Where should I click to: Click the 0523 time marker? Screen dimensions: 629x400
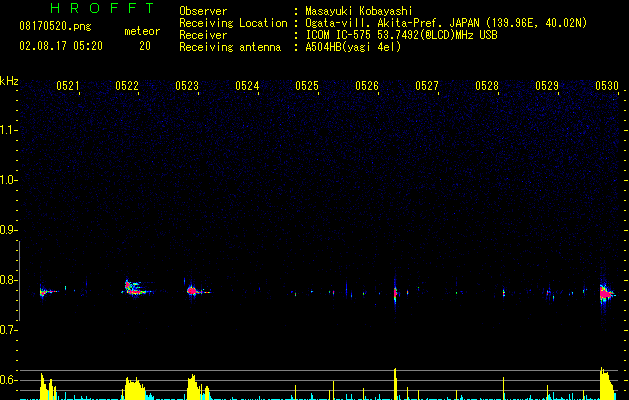tap(187, 86)
